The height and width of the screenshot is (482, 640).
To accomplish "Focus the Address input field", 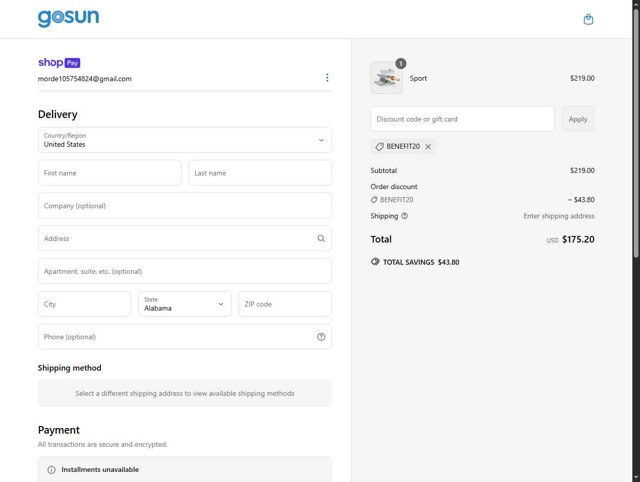I will [184, 238].
